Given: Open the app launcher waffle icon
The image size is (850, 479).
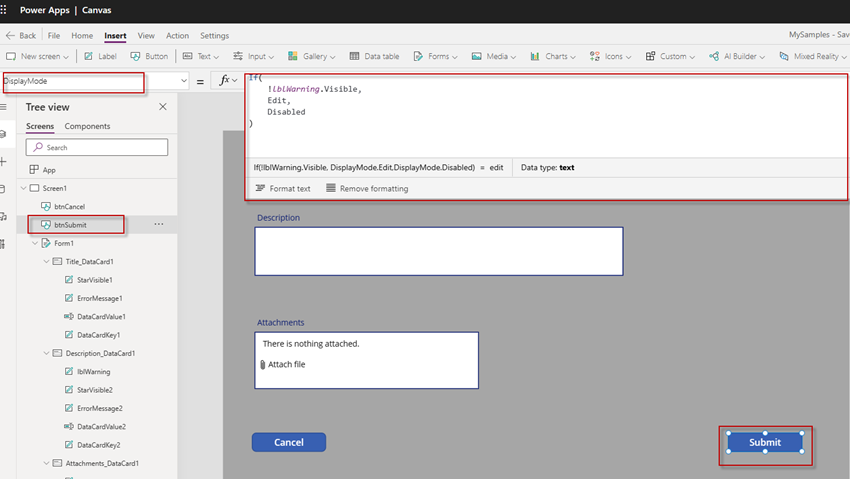Looking at the screenshot, I should point(4,10).
